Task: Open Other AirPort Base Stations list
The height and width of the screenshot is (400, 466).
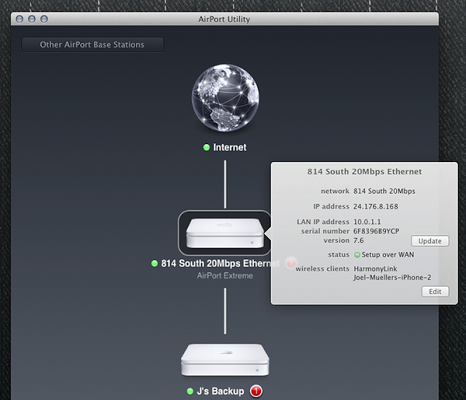Action: pyautogui.click(x=92, y=44)
